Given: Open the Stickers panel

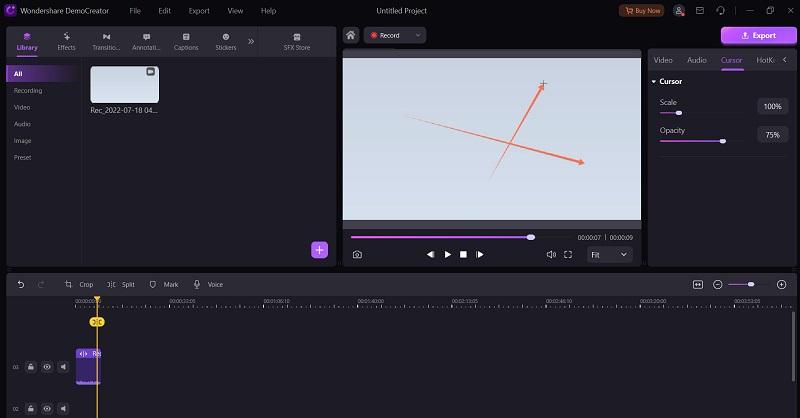Looking at the screenshot, I should [x=226, y=41].
